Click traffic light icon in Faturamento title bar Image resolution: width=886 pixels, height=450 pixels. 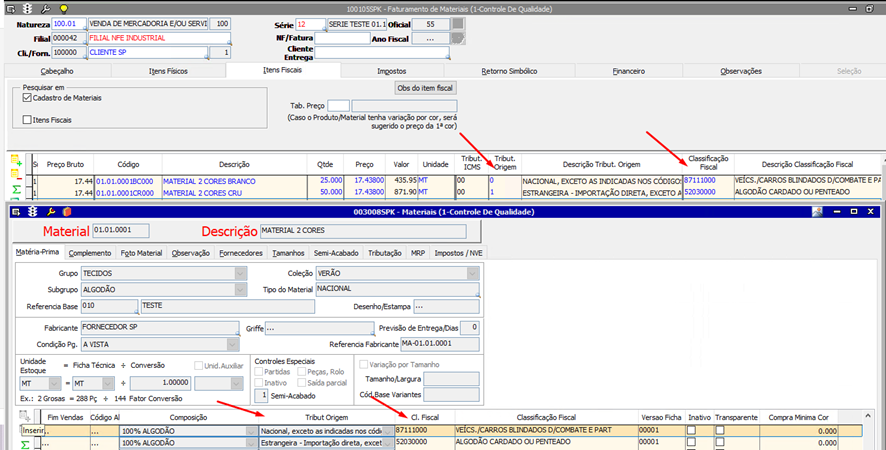pyautogui.click(x=28, y=9)
